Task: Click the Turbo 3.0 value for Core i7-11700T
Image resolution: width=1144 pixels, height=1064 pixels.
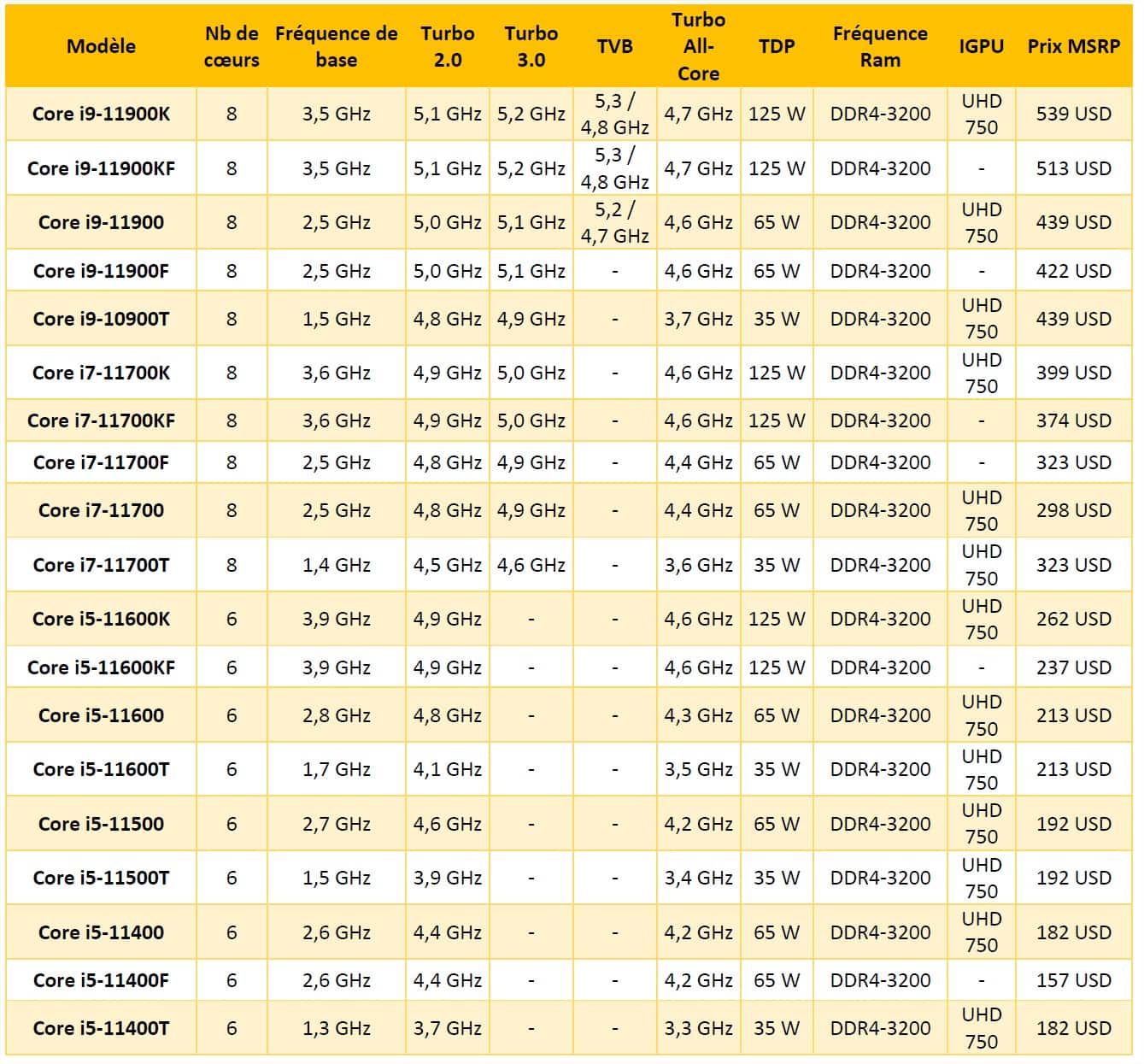Action: (x=531, y=565)
